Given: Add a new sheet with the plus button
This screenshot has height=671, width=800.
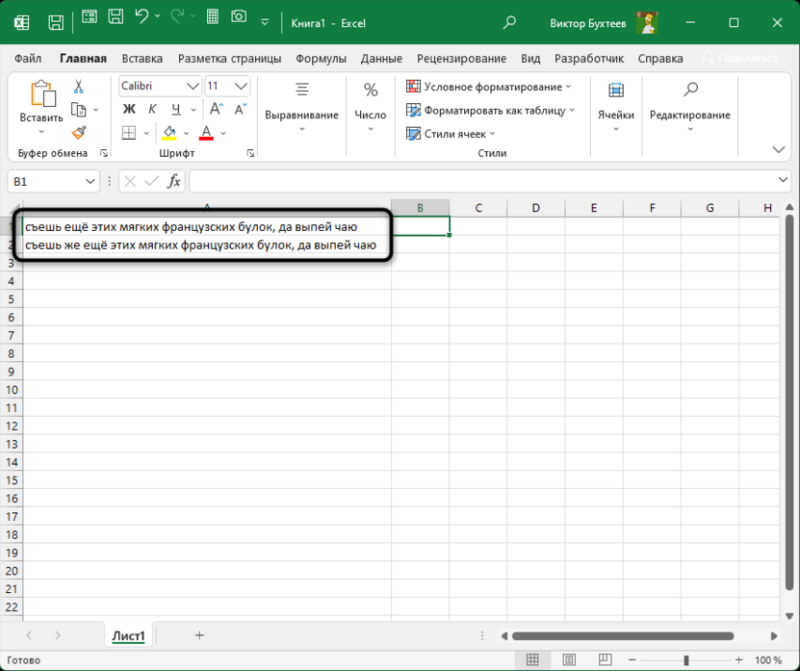Looking at the screenshot, I should (199, 635).
